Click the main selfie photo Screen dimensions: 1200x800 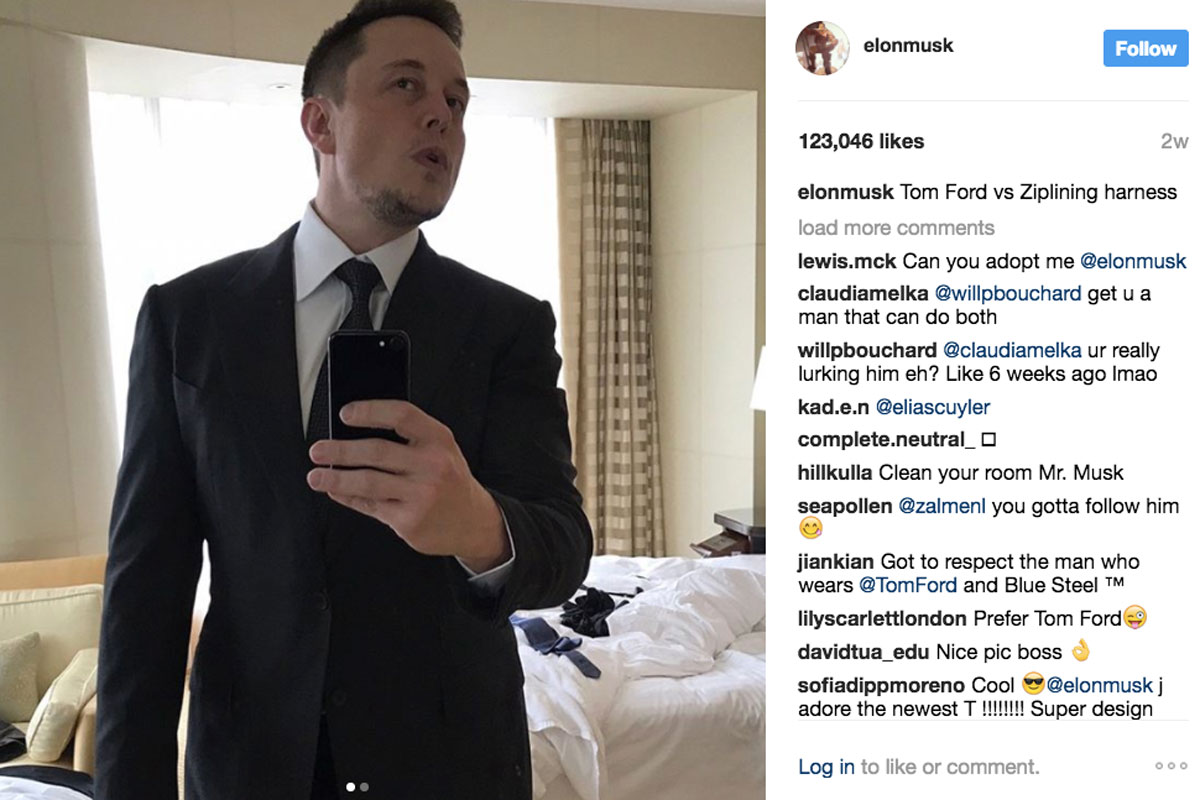[x=382, y=400]
